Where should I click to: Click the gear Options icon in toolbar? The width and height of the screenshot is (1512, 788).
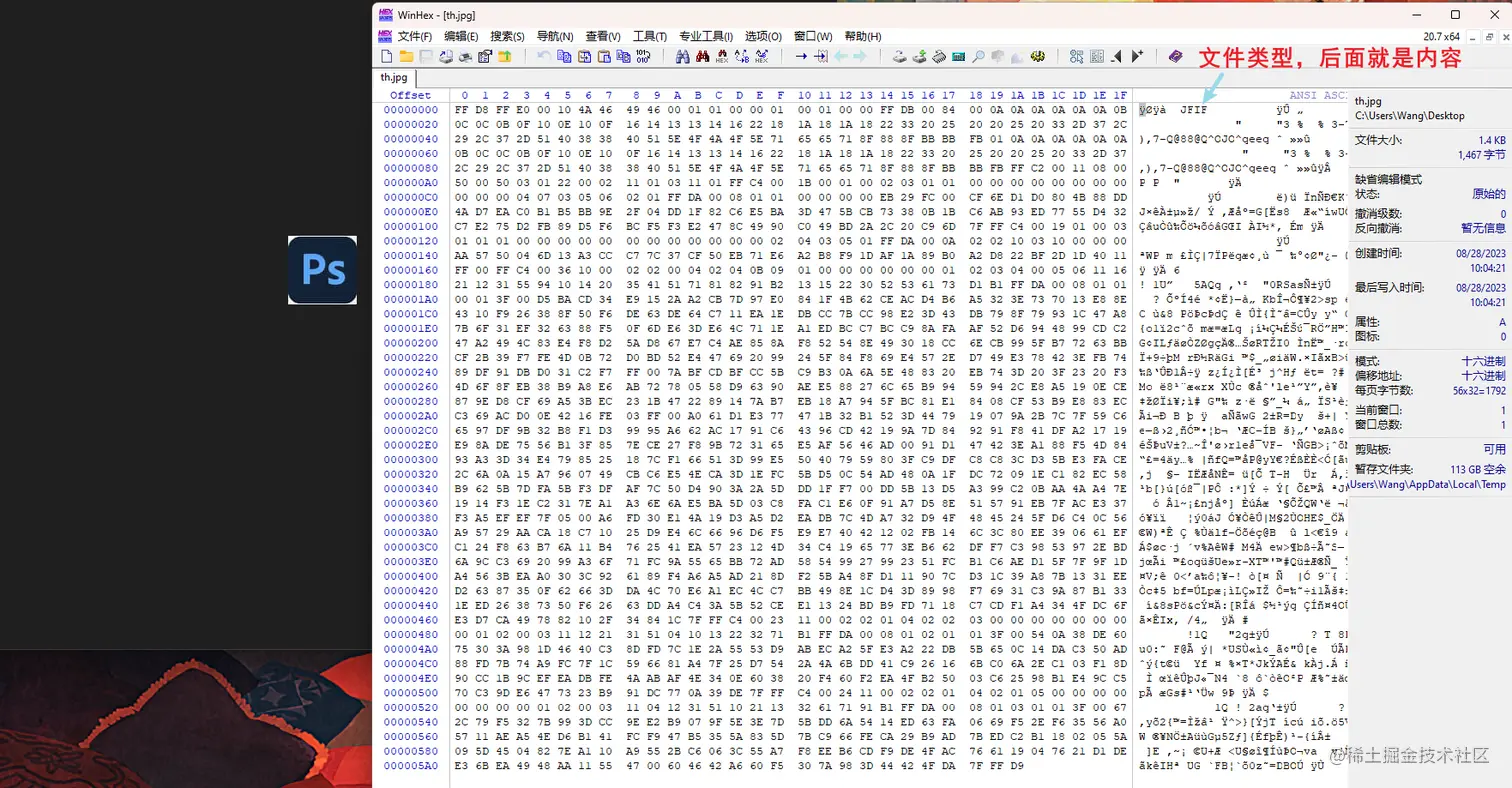tap(1037, 56)
